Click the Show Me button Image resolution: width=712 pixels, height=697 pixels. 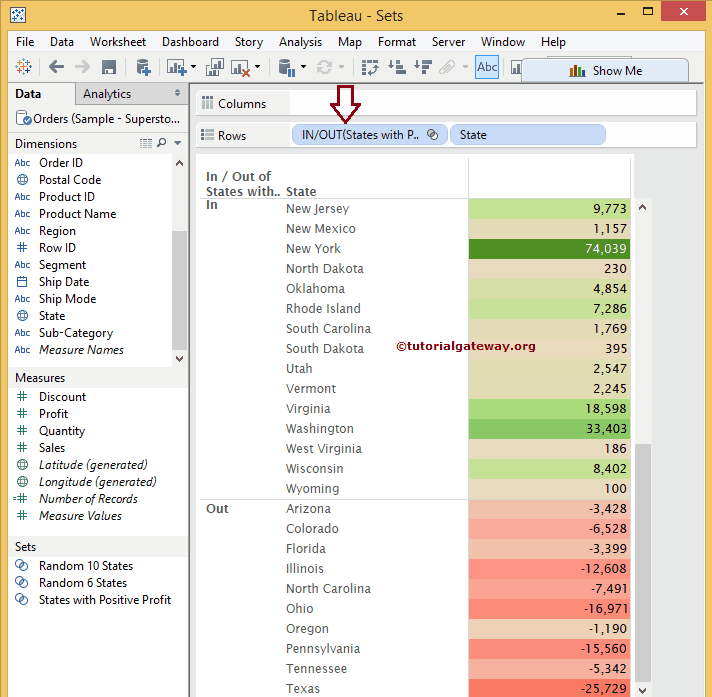604,71
